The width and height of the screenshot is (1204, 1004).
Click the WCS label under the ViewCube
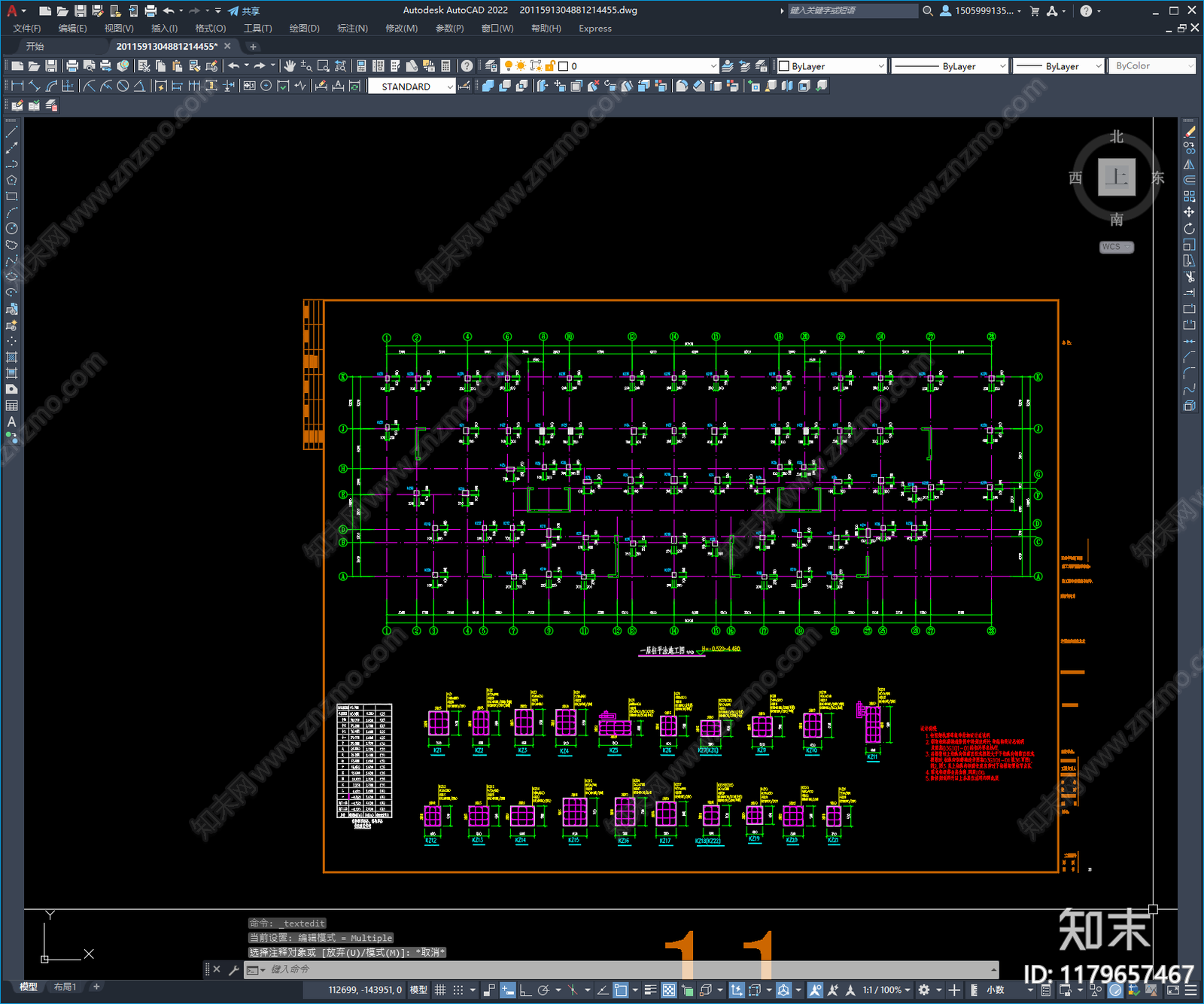tap(1116, 247)
